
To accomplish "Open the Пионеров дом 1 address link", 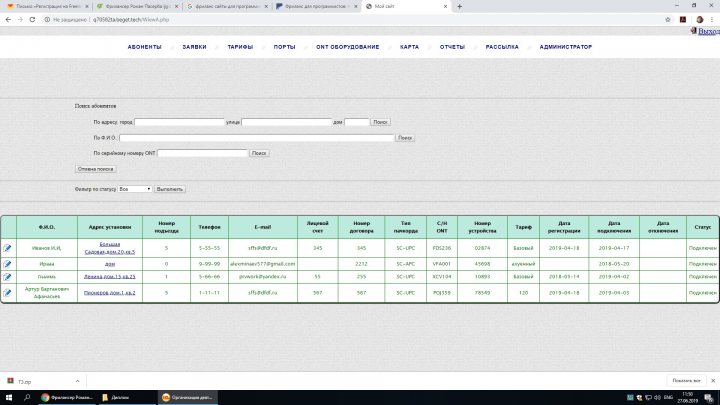I will click(x=110, y=292).
